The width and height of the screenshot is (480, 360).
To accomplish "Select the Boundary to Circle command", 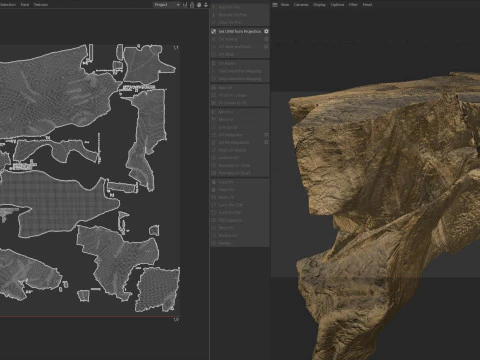I will coord(240,165).
